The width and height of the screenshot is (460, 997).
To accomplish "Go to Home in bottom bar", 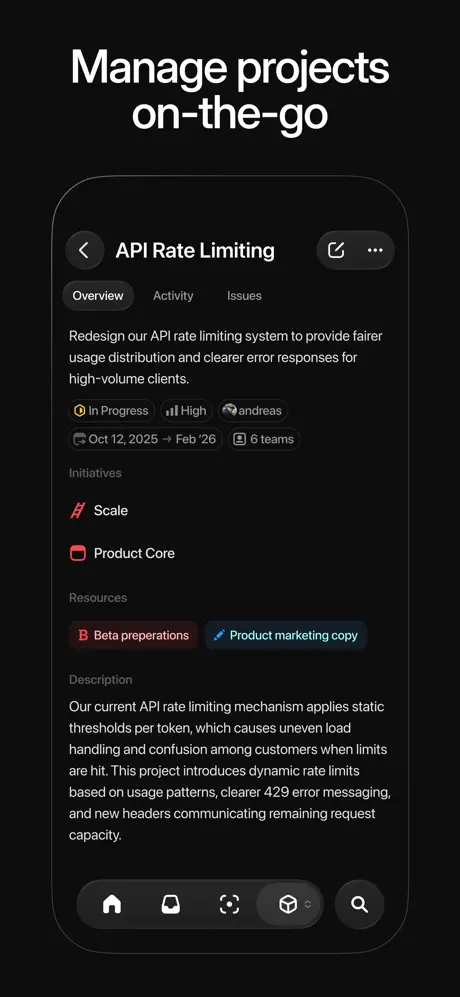I will click(112, 904).
